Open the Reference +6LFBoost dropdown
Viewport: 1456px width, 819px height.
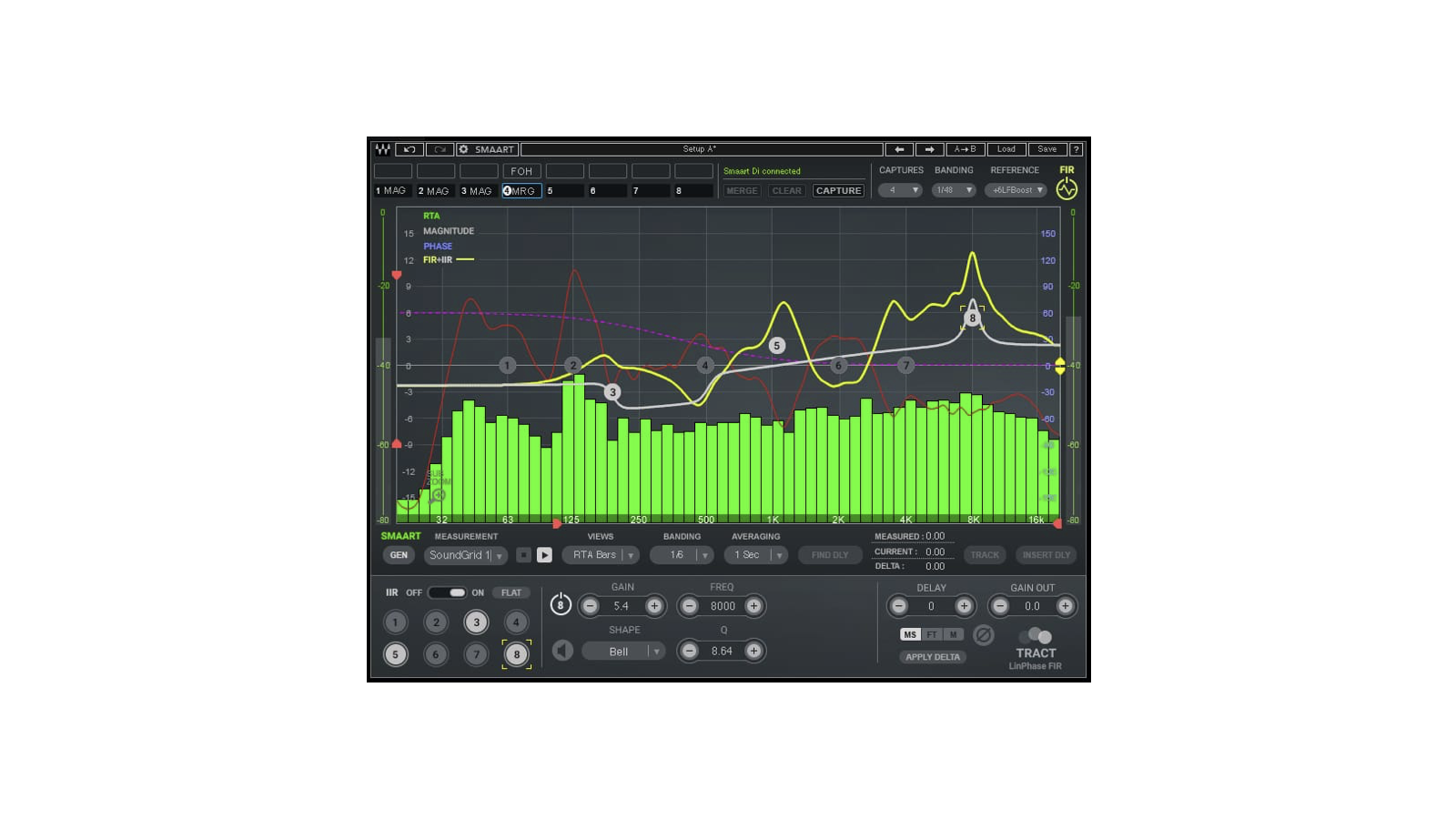[1016, 190]
